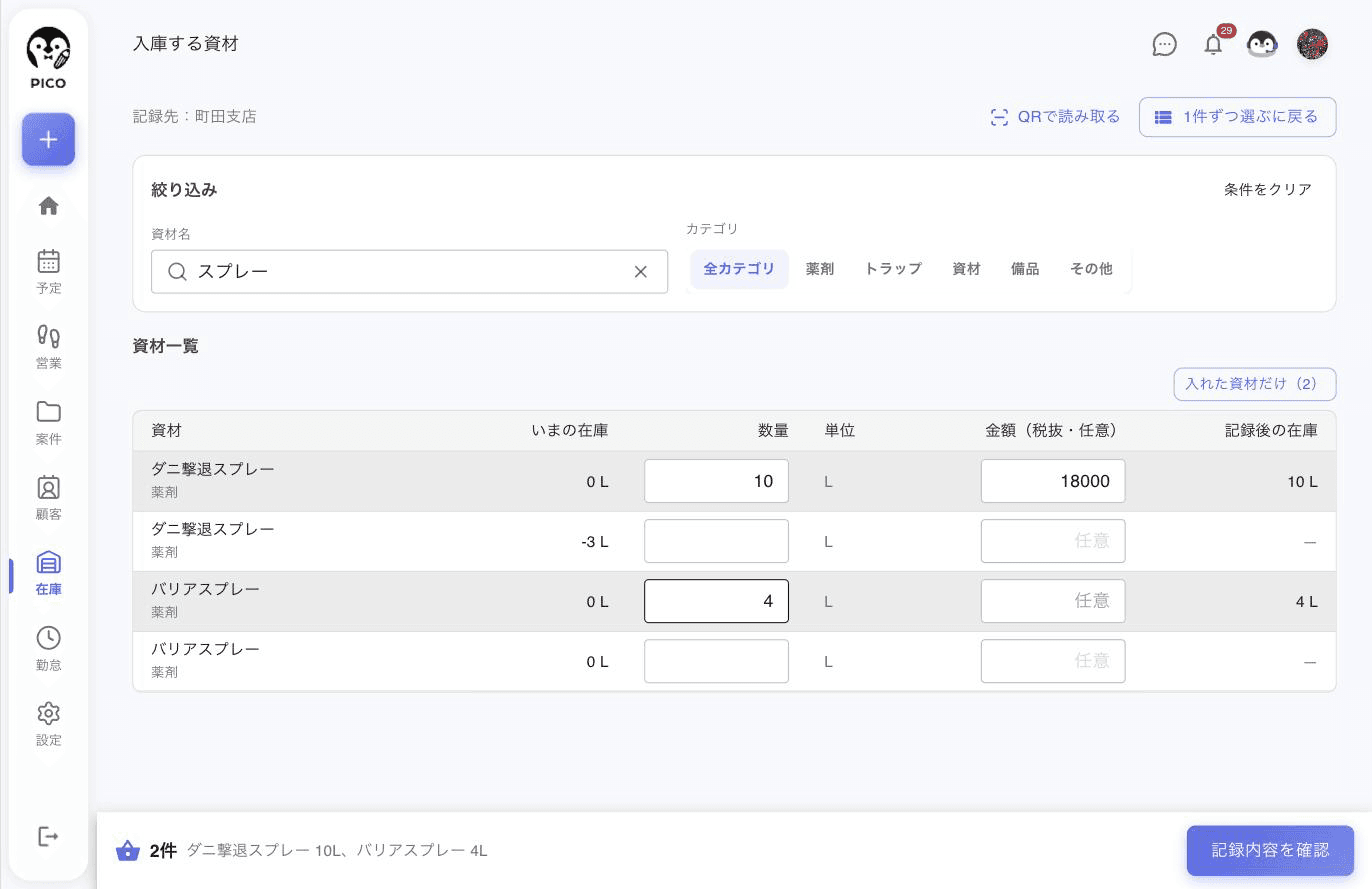This screenshot has width=1372, height=889.
Task: Toggle 入れた資材だけ(2) filter
Action: (x=1254, y=384)
